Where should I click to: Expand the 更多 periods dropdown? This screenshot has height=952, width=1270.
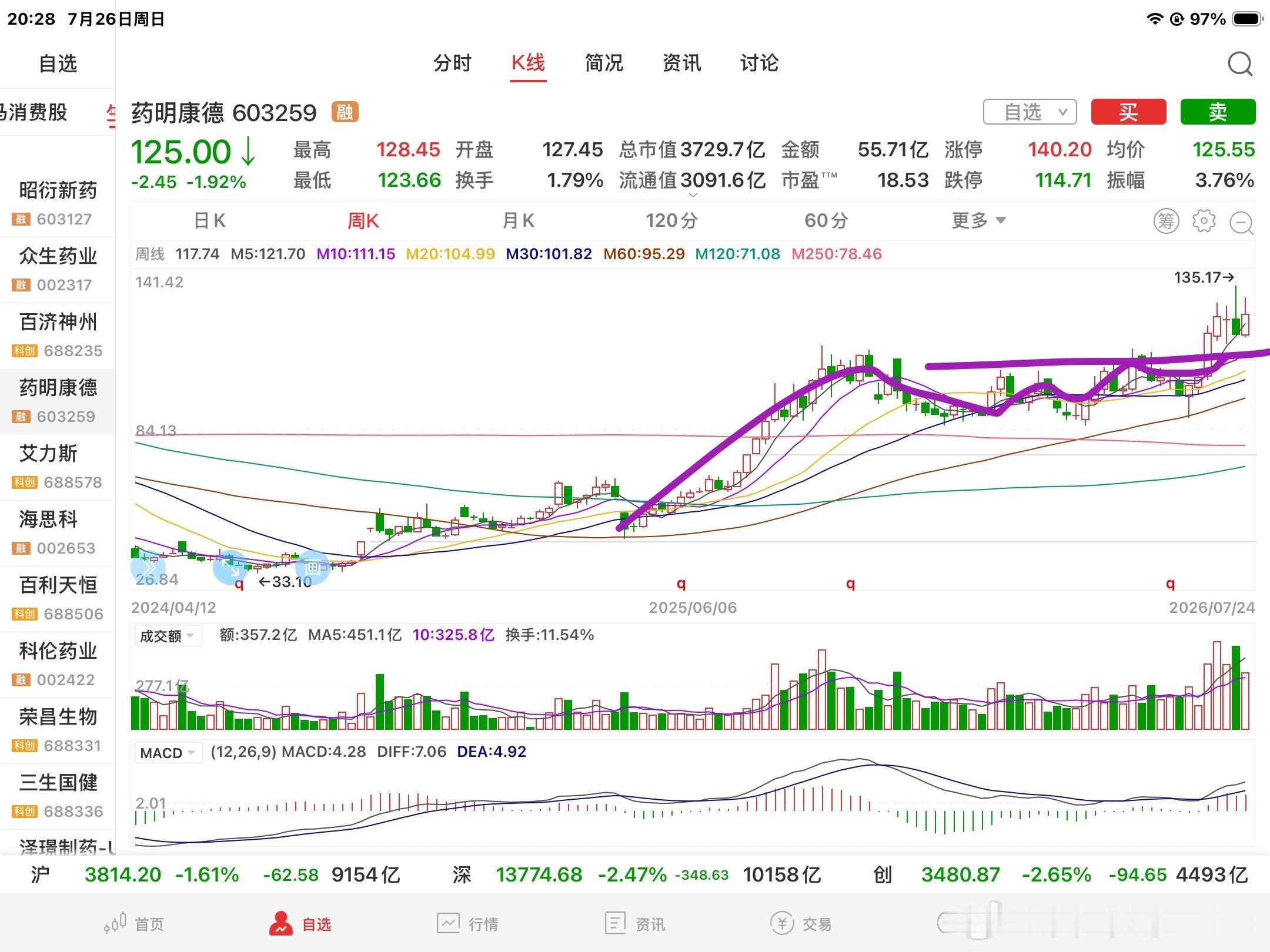point(980,221)
